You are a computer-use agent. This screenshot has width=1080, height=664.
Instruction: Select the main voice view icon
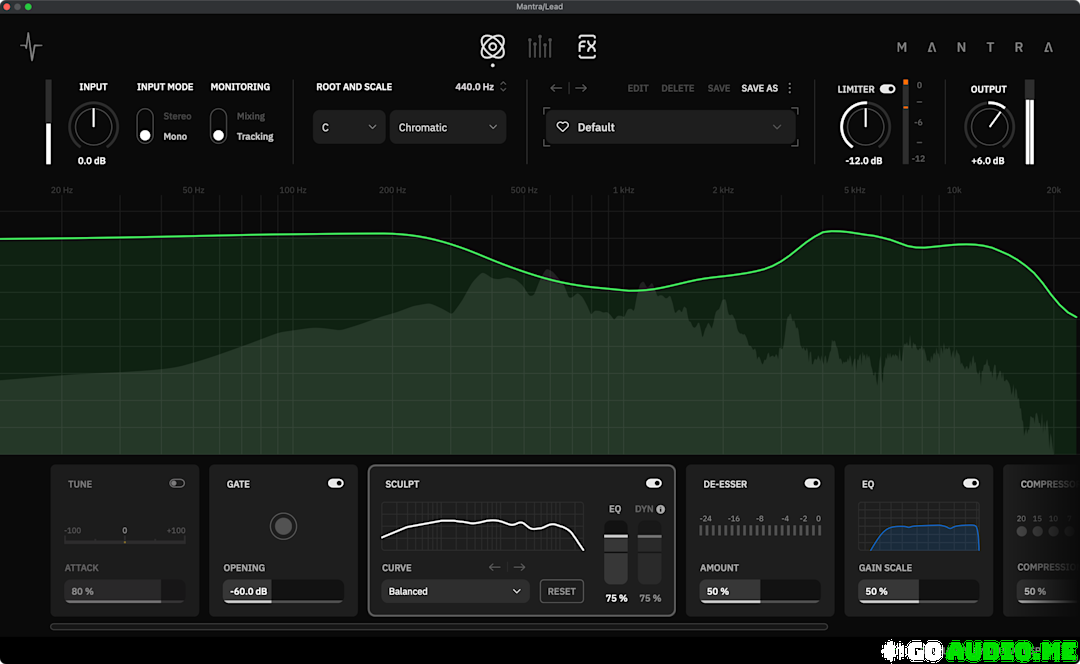493,46
